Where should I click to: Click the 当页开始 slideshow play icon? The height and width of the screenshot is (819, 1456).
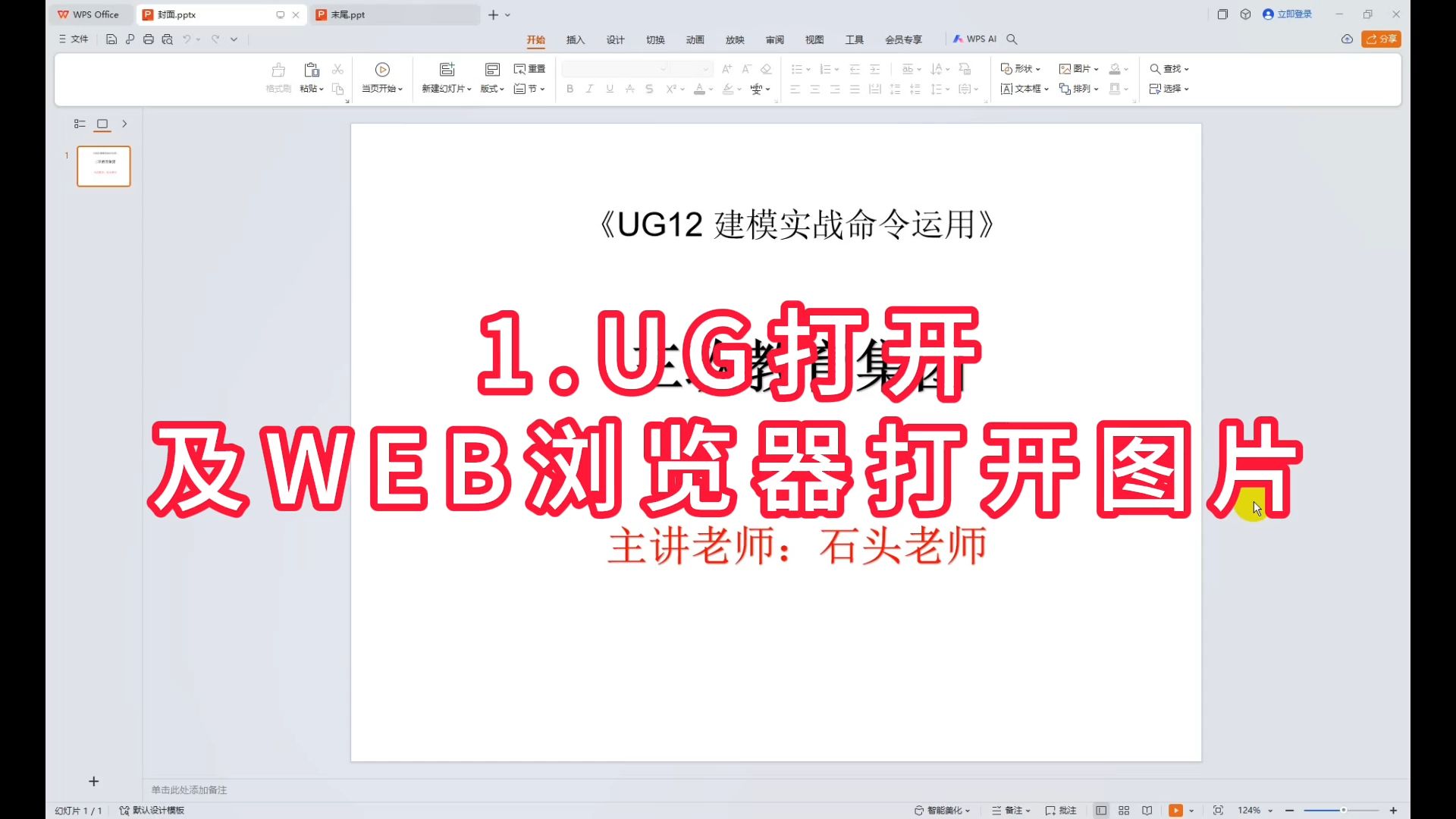tap(382, 70)
